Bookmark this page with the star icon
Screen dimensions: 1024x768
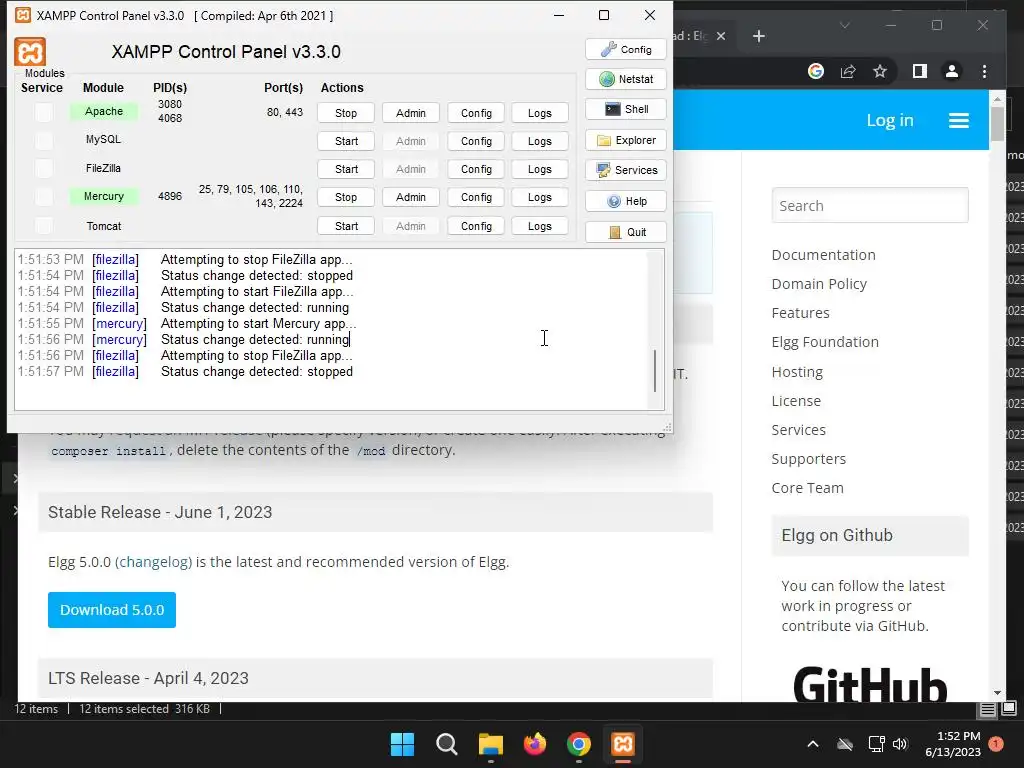880,71
